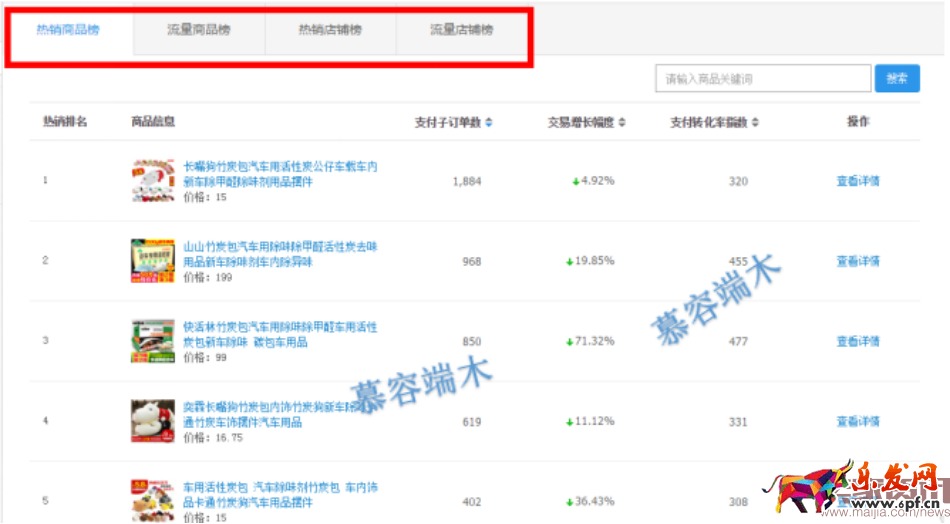Switch to the 热销商品榜 tab
Viewport: 950px width, 524px height.
68,30
